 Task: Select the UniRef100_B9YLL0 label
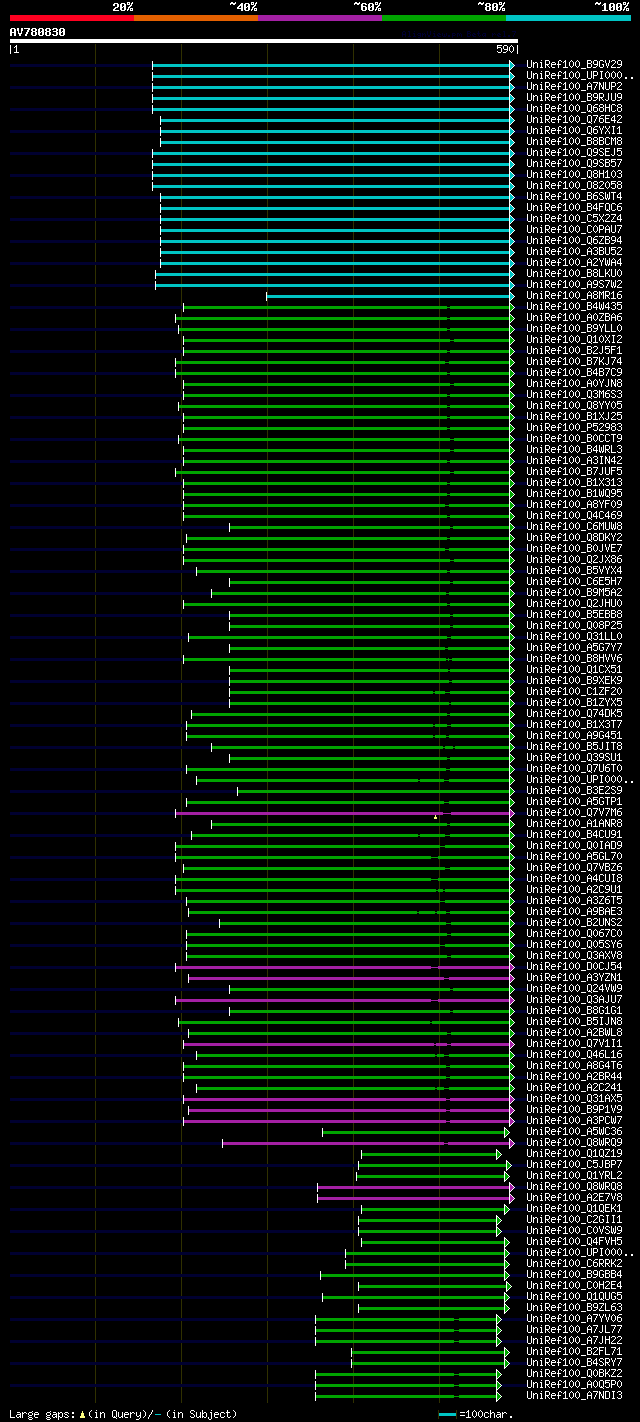click(x=575, y=328)
